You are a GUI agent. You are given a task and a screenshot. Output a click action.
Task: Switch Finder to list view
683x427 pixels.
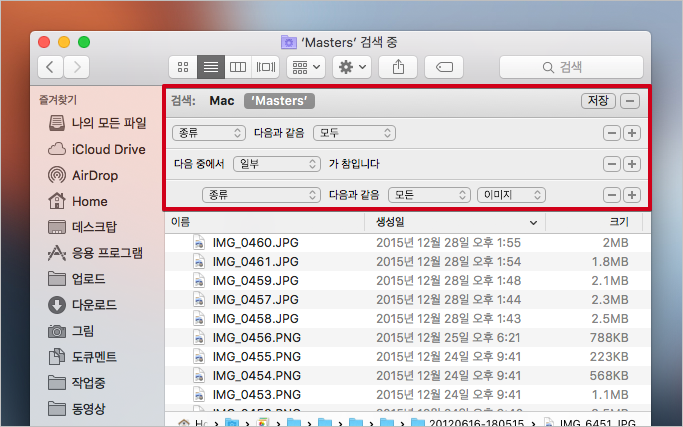[x=211, y=67]
